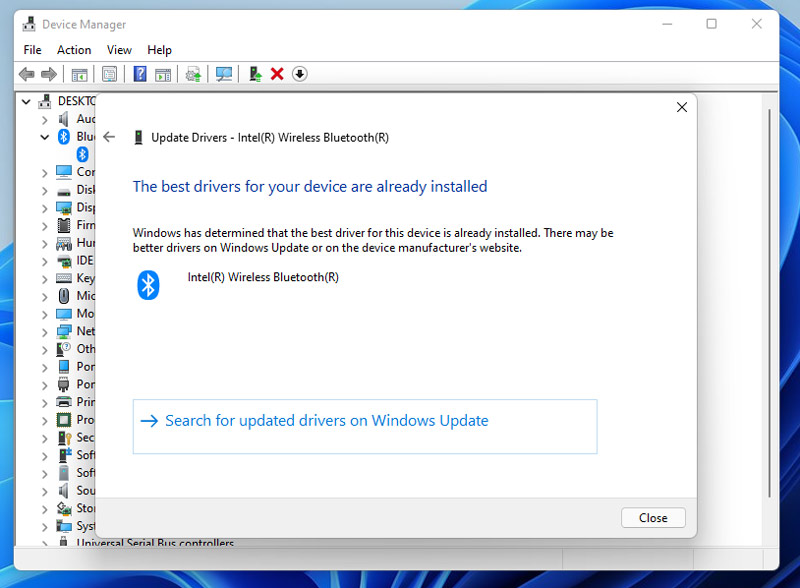Click the update driver toolbar icon
Image resolution: width=800 pixels, height=588 pixels.
point(193,74)
